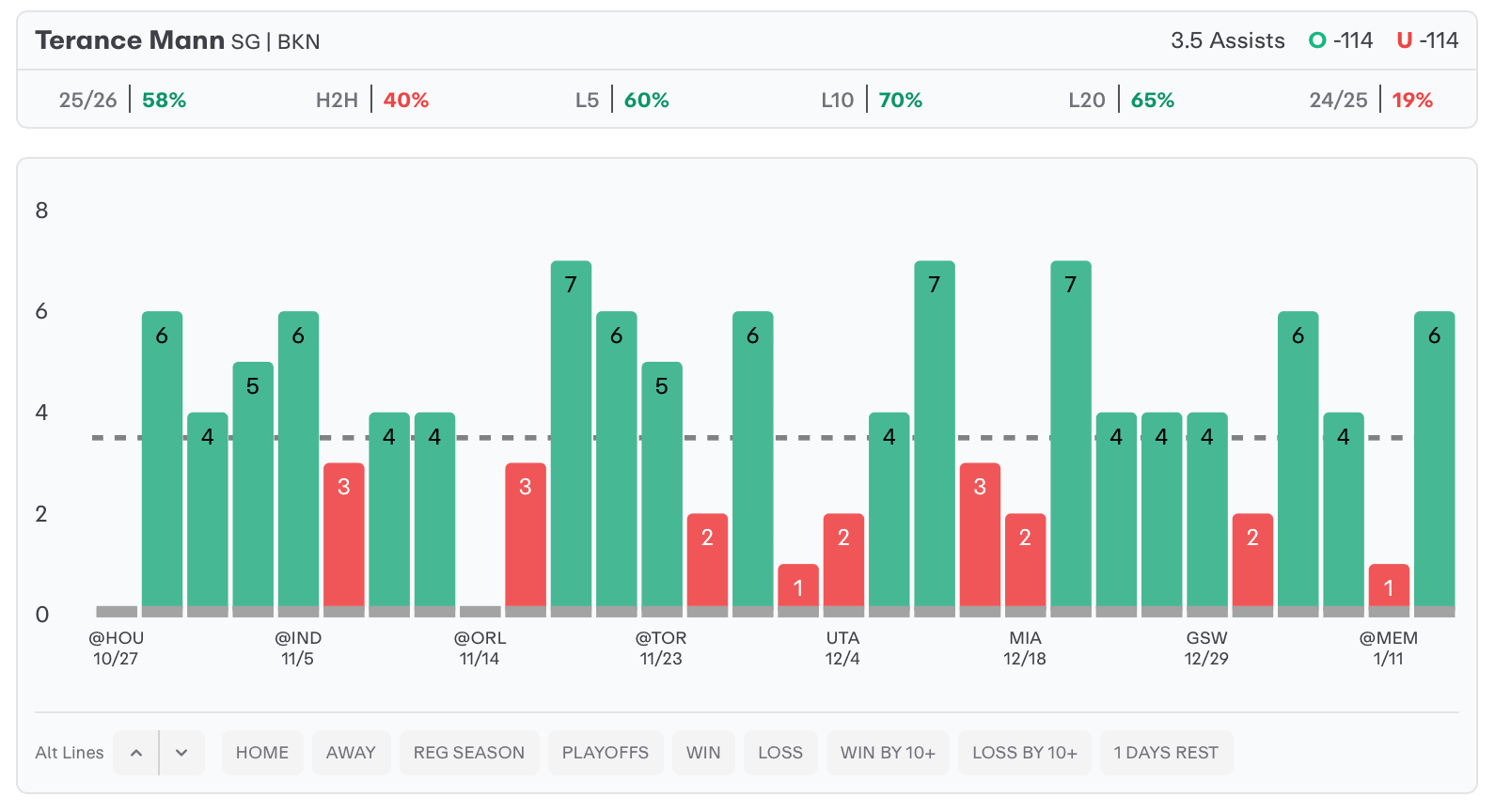Show the L20 65% split
Screen dimensions: 1495x812
point(1122,100)
